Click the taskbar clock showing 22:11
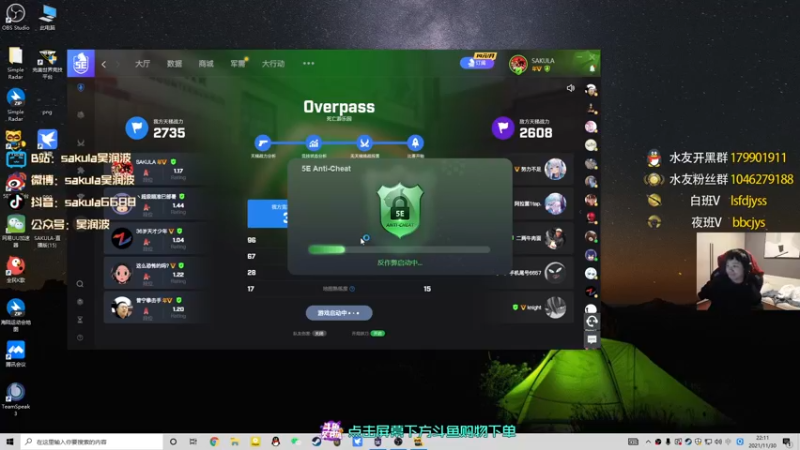800x450 pixels. [762, 442]
